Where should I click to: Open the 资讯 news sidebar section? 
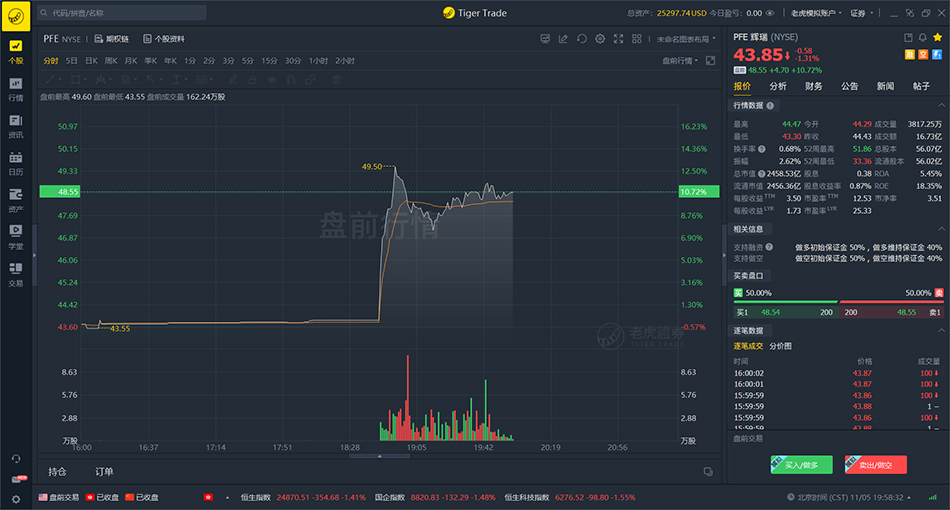tap(16, 126)
